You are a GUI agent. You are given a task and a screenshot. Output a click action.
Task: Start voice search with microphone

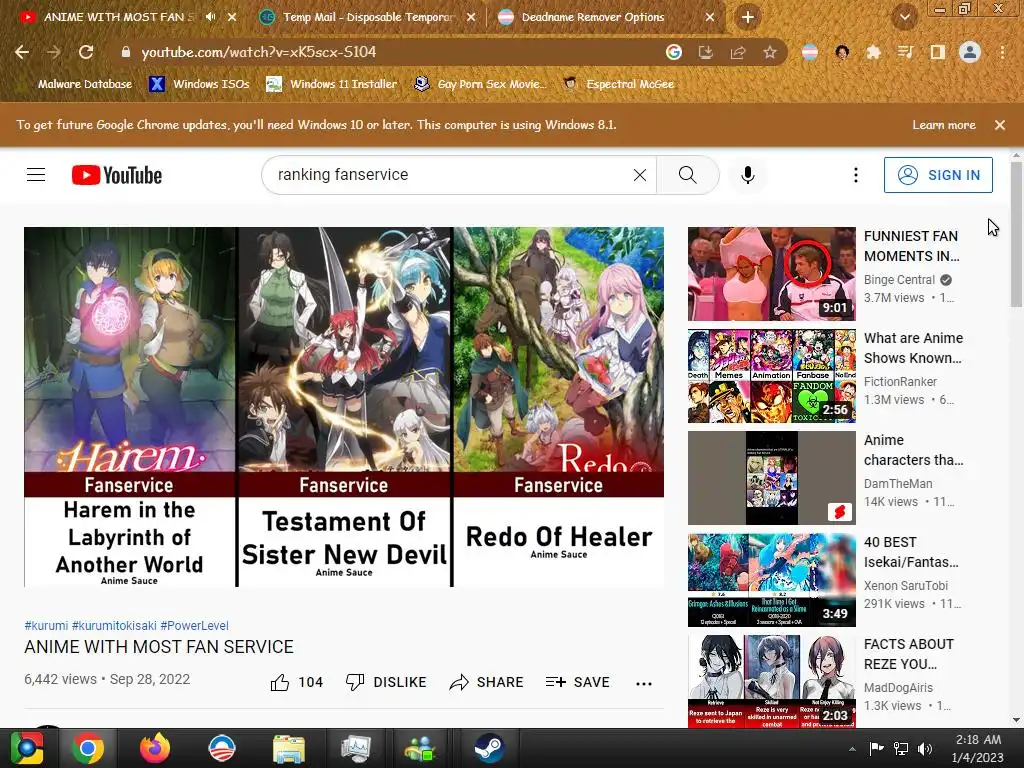click(748, 175)
